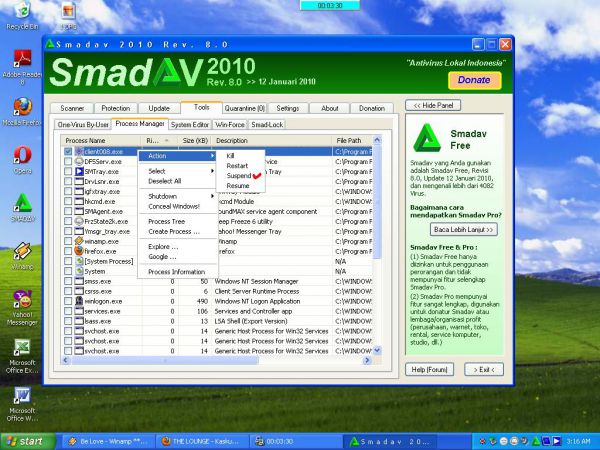Click the Smadav Free logo in the side panel
Screen dimensions: 600x450
click(x=427, y=138)
